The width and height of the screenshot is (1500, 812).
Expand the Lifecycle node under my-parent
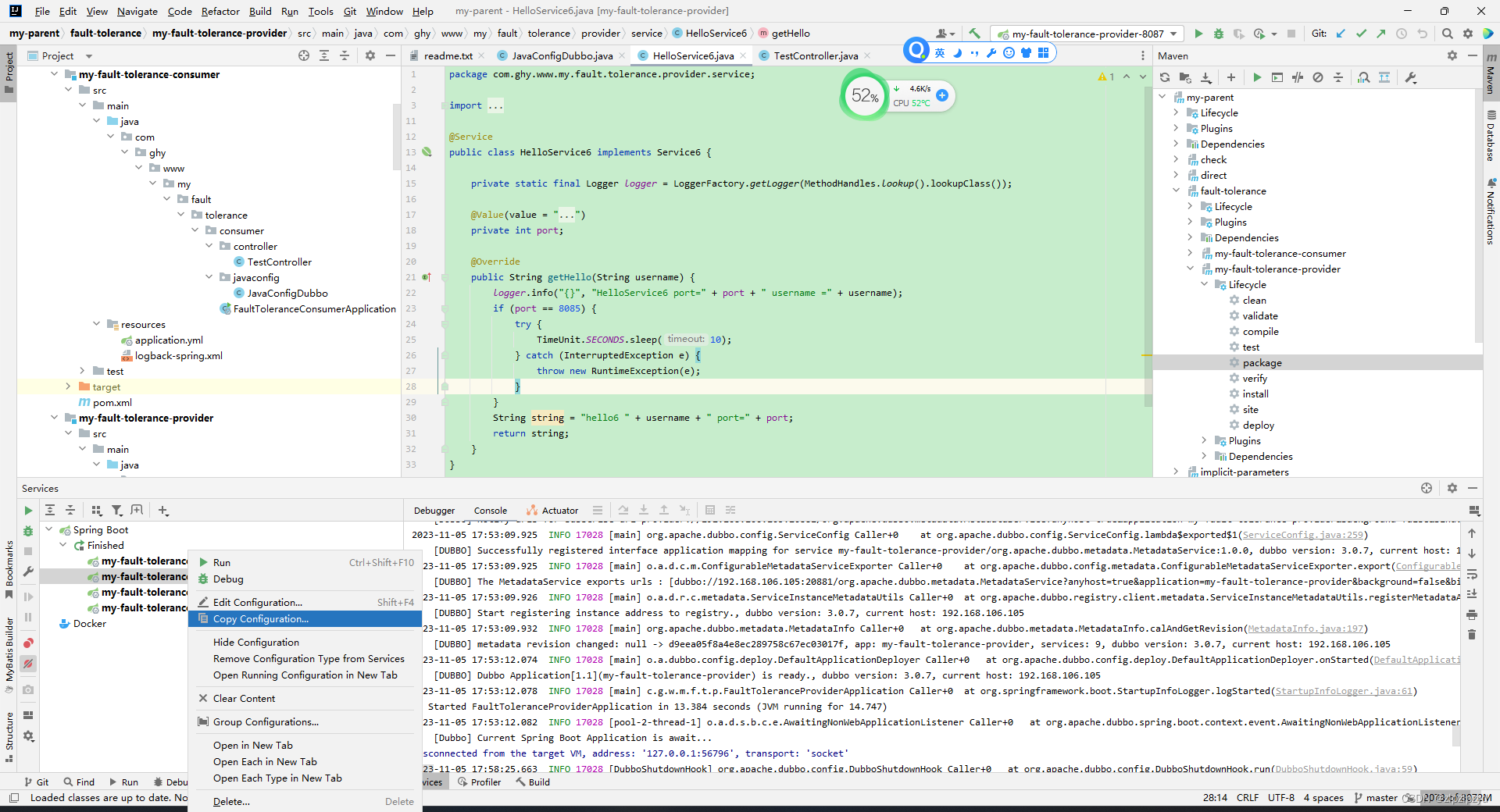click(1176, 112)
